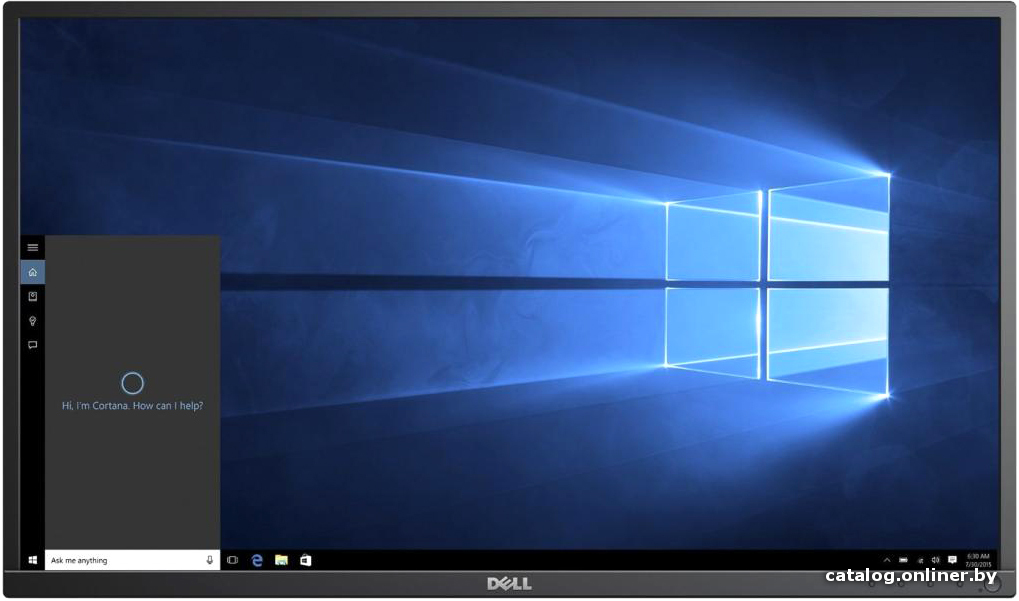The height and width of the screenshot is (601, 1019).
Task: Open the network icon in tray
Action: point(920,560)
